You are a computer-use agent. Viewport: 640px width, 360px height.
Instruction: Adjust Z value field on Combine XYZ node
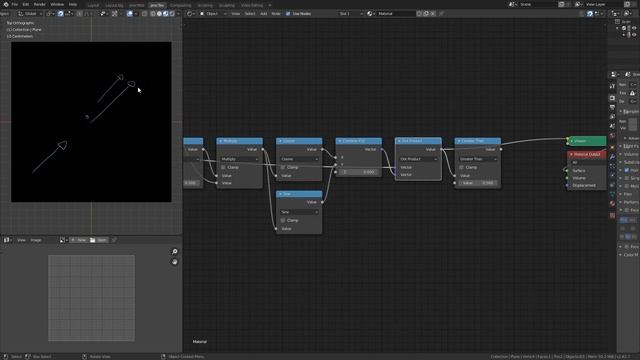pos(358,172)
